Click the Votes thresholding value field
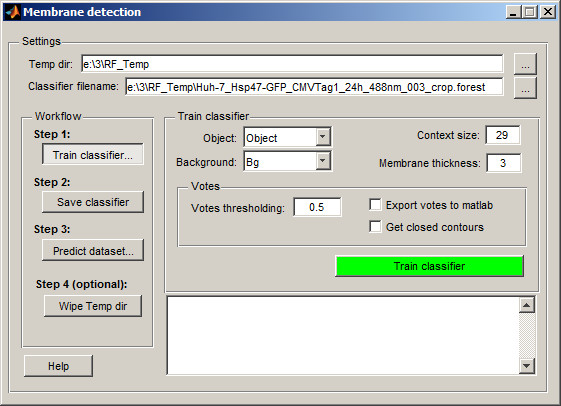561x406 pixels. coord(317,207)
